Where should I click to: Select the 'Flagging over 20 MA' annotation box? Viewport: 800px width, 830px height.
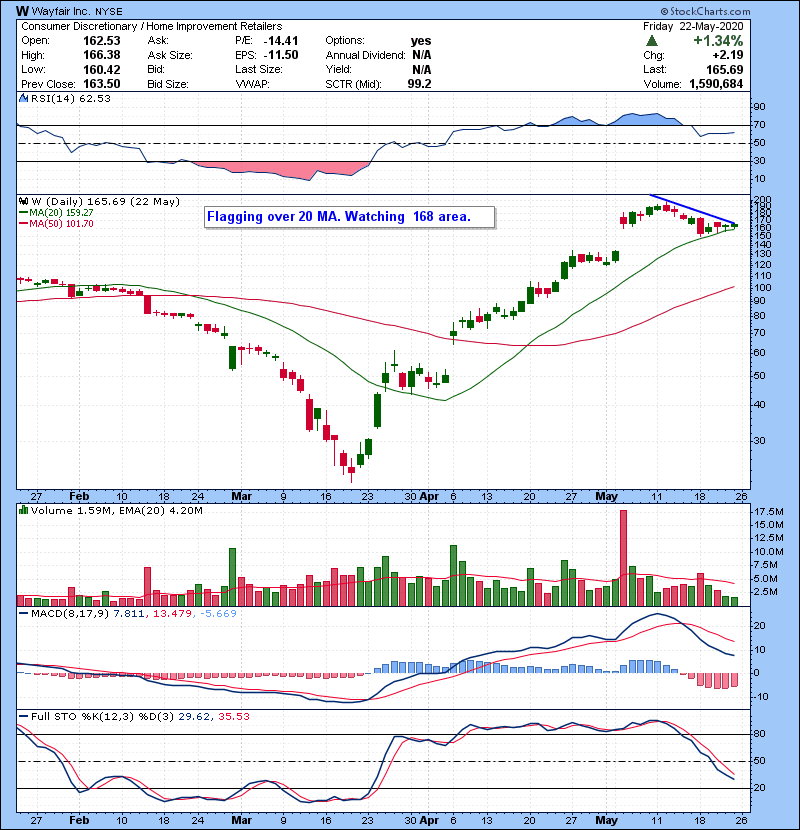(349, 217)
